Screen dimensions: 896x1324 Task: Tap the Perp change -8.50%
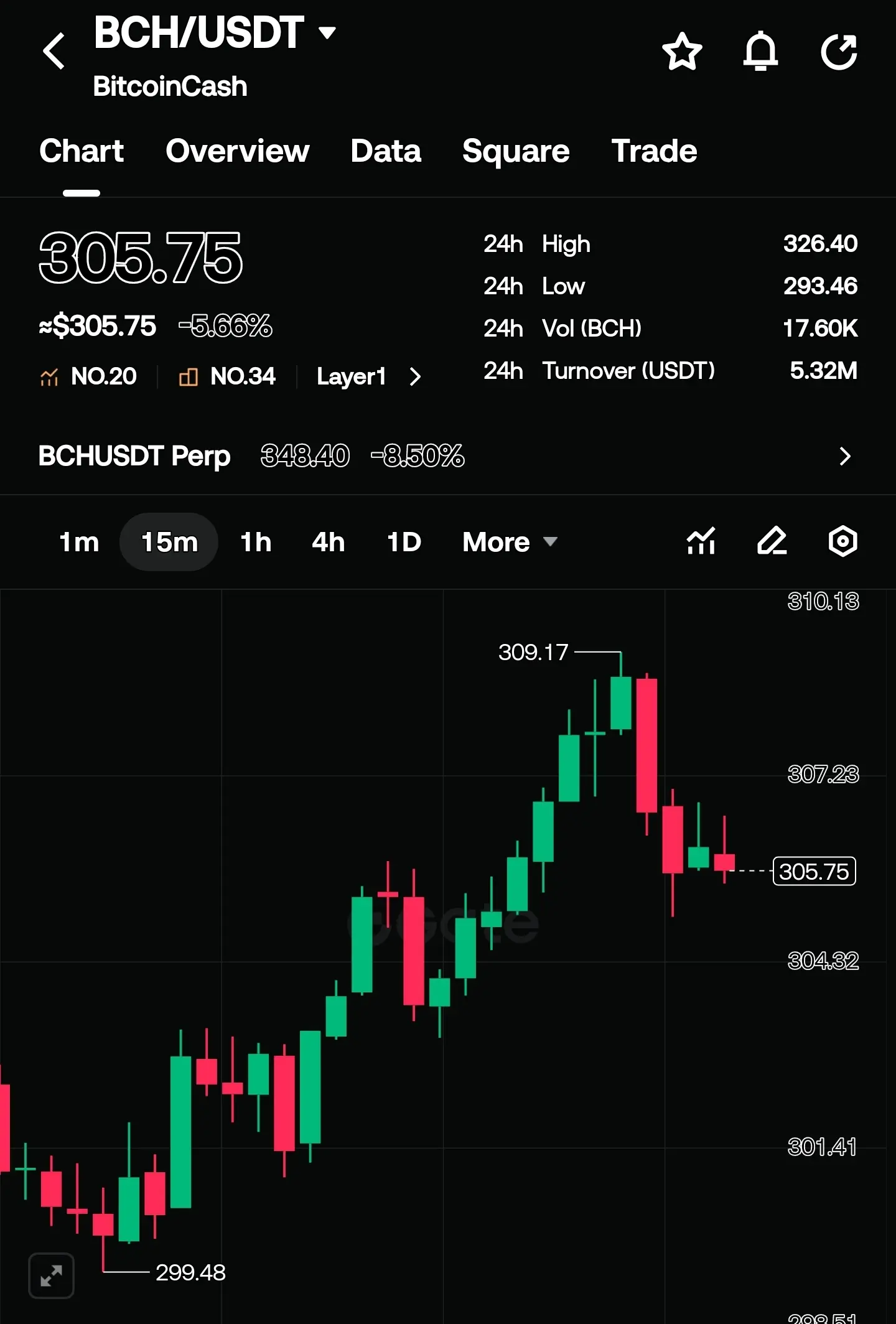418,456
